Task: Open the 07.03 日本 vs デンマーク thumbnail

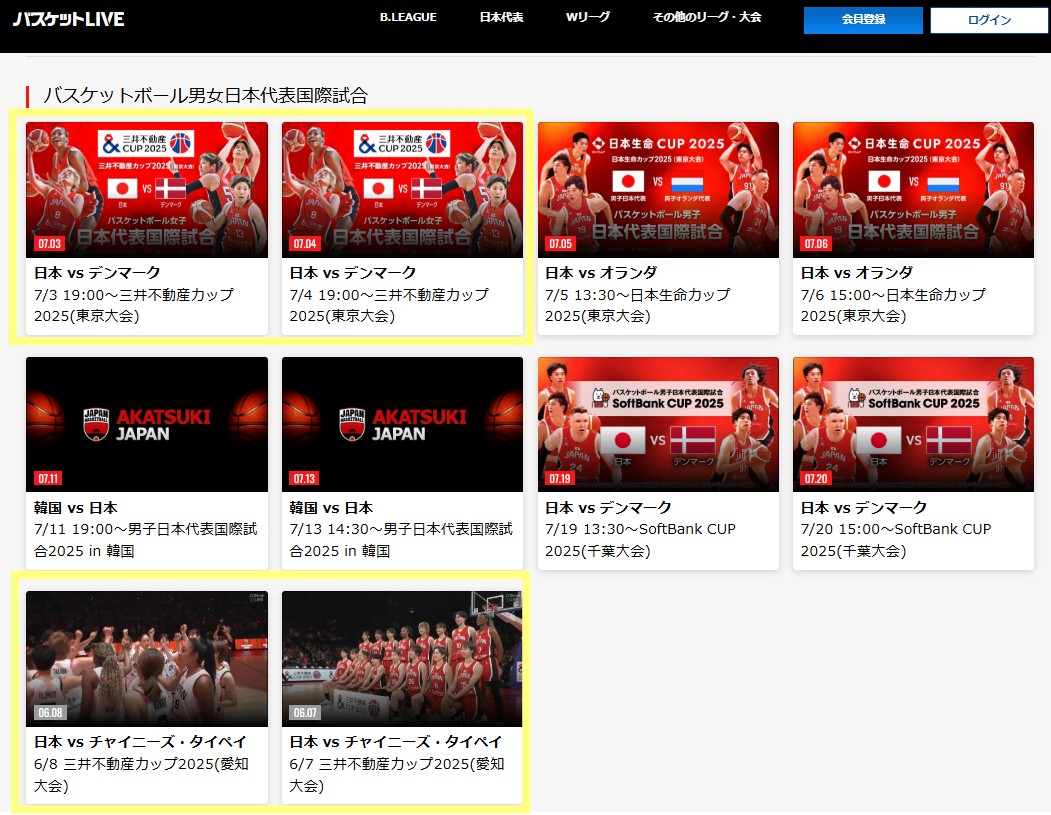Action: point(147,190)
